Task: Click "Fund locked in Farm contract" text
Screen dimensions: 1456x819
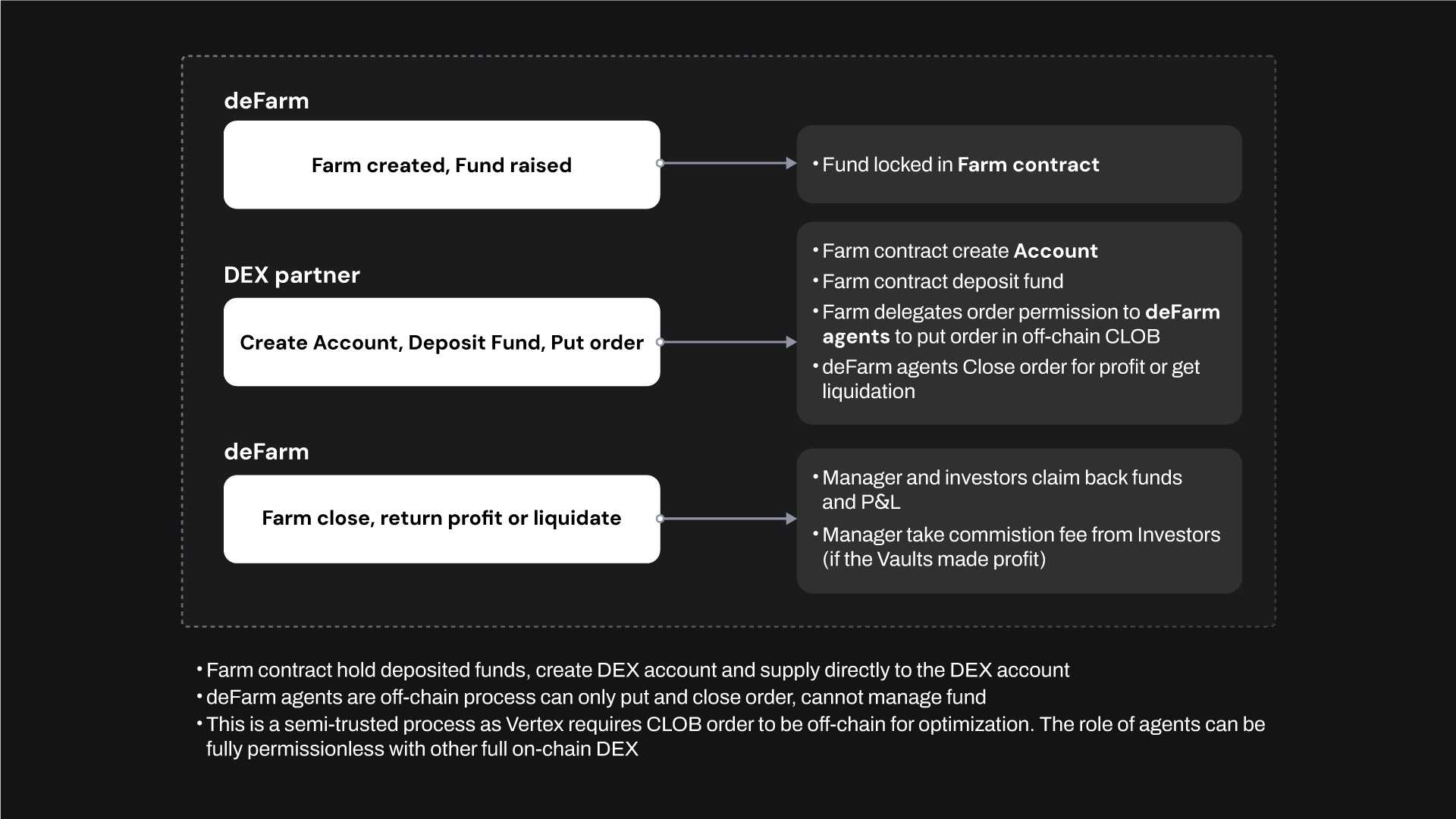Action: point(960,165)
